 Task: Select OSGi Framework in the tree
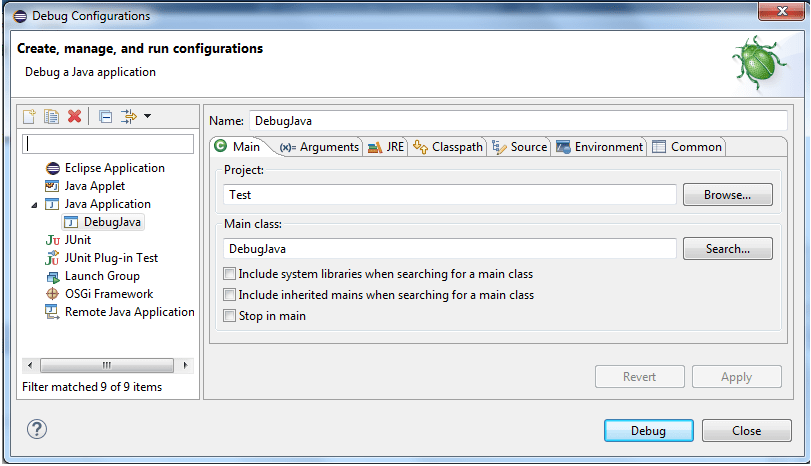[109, 294]
